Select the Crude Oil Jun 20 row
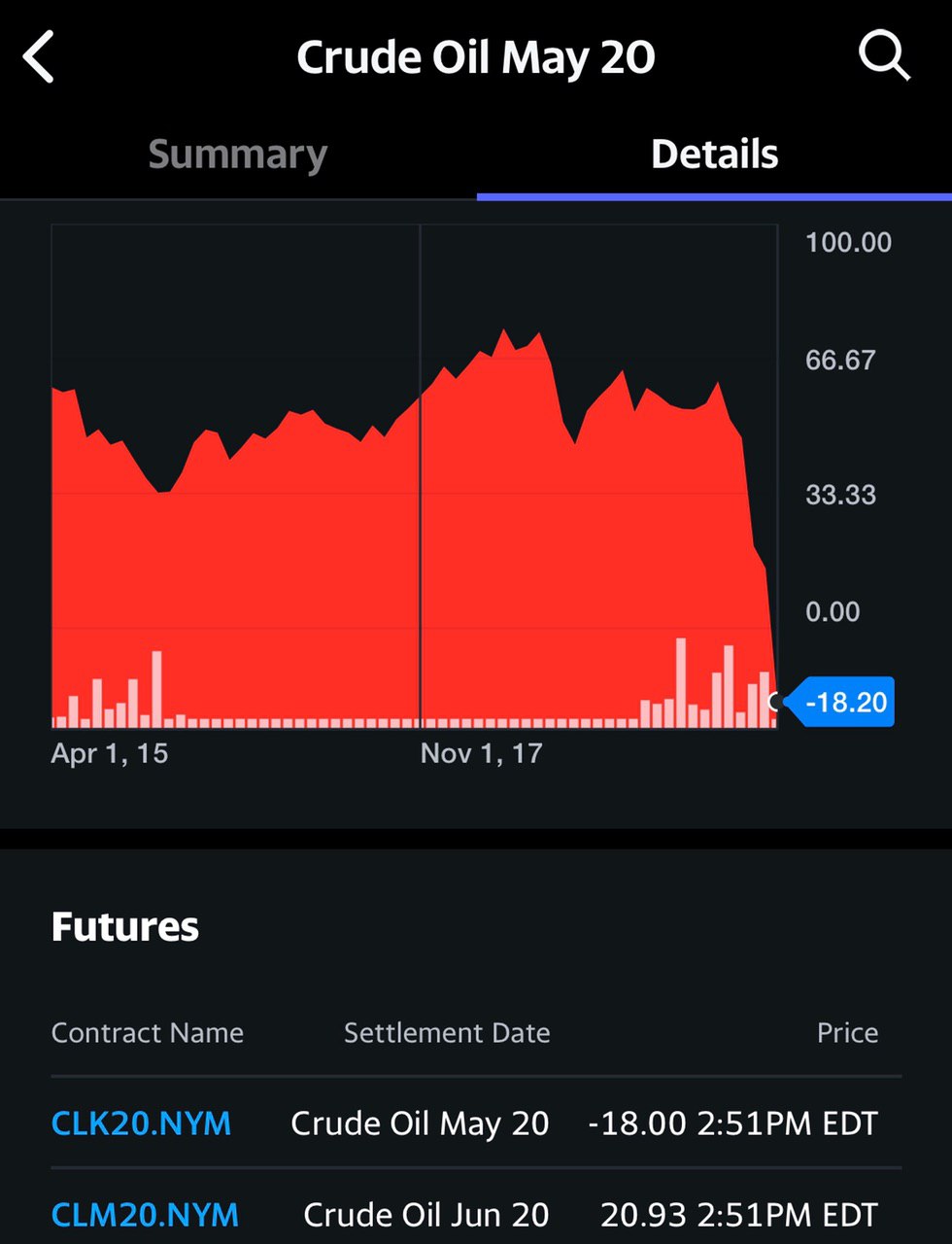952x1244 pixels. click(x=425, y=1214)
